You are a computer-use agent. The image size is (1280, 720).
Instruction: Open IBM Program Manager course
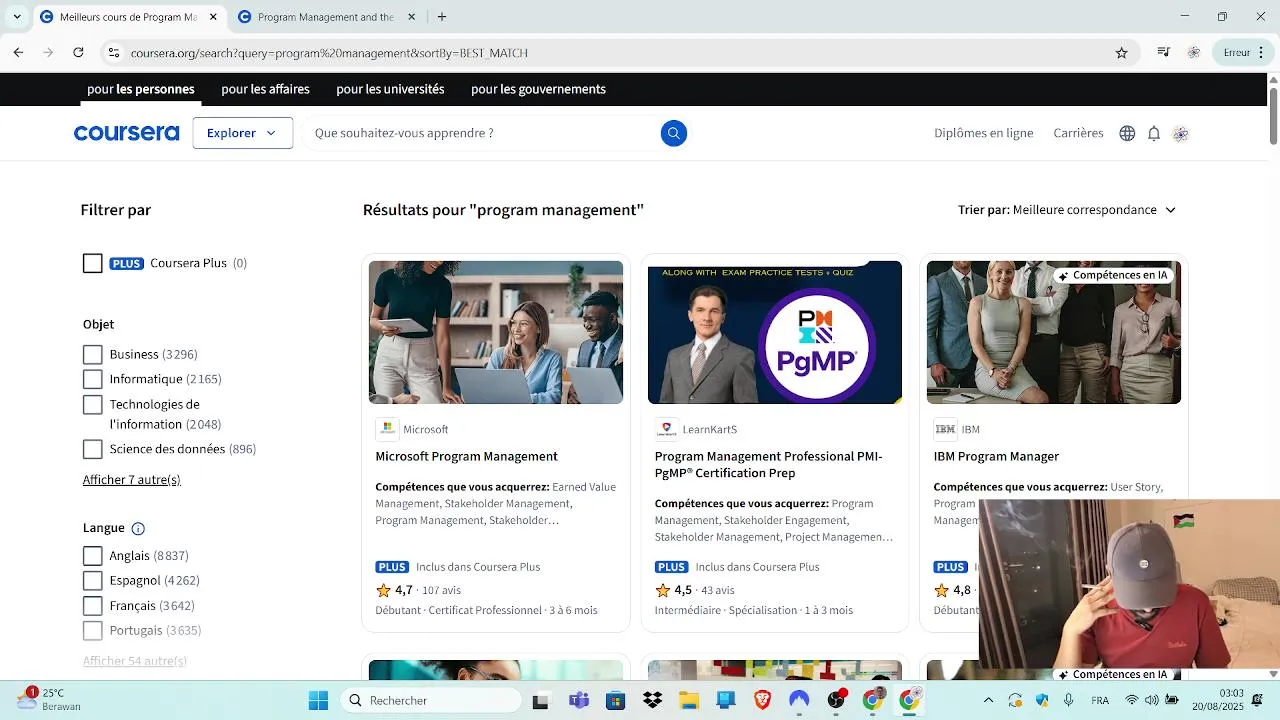(x=996, y=456)
